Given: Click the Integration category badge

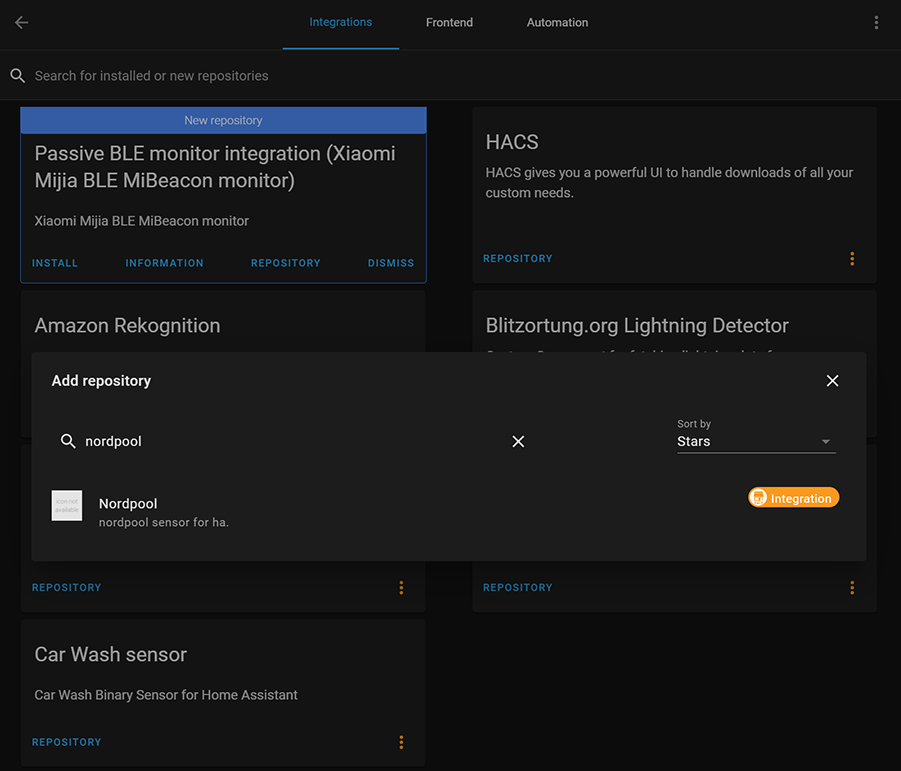Looking at the screenshot, I should click(793, 498).
